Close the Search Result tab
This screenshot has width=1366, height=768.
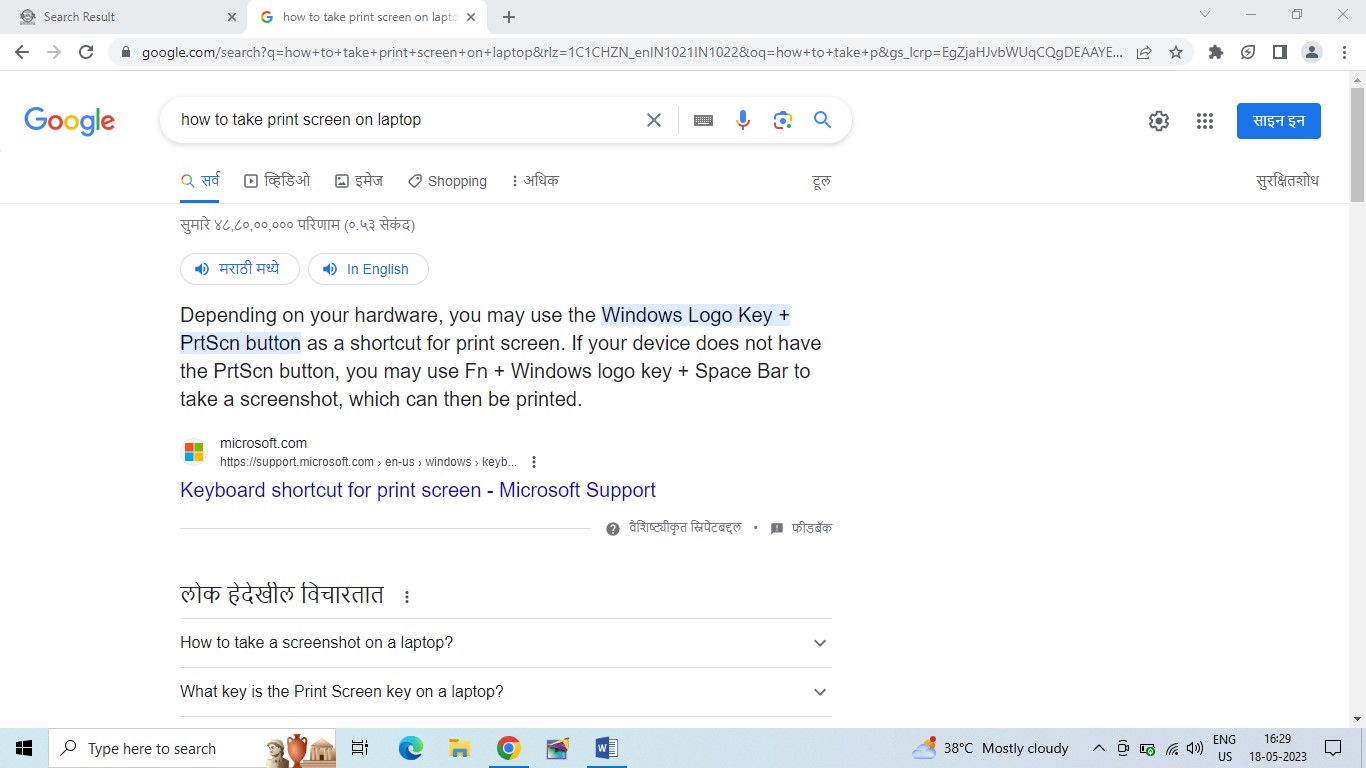(x=232, y=17)
